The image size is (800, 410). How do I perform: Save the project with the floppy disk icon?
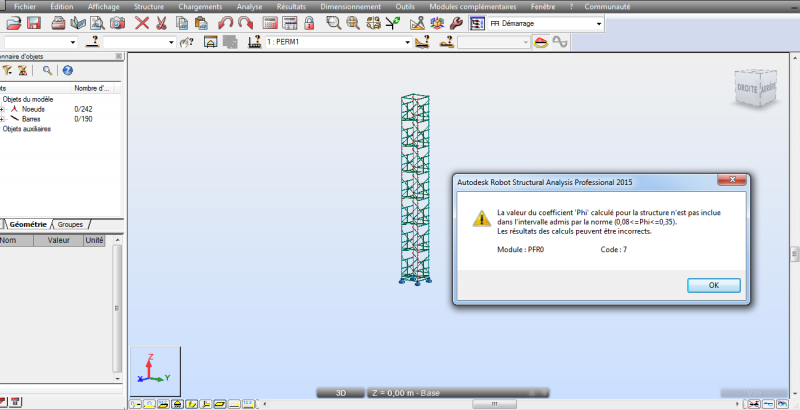click(x=34, y=23)
